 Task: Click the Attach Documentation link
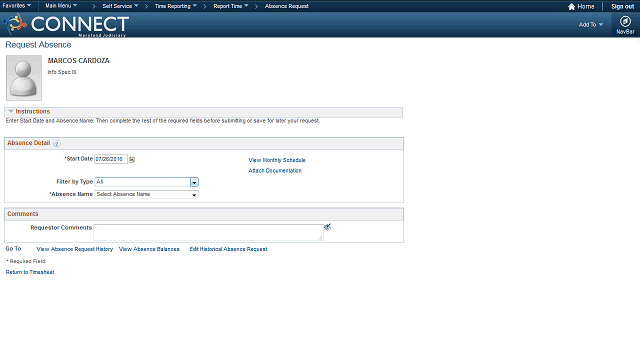(275, 171)
